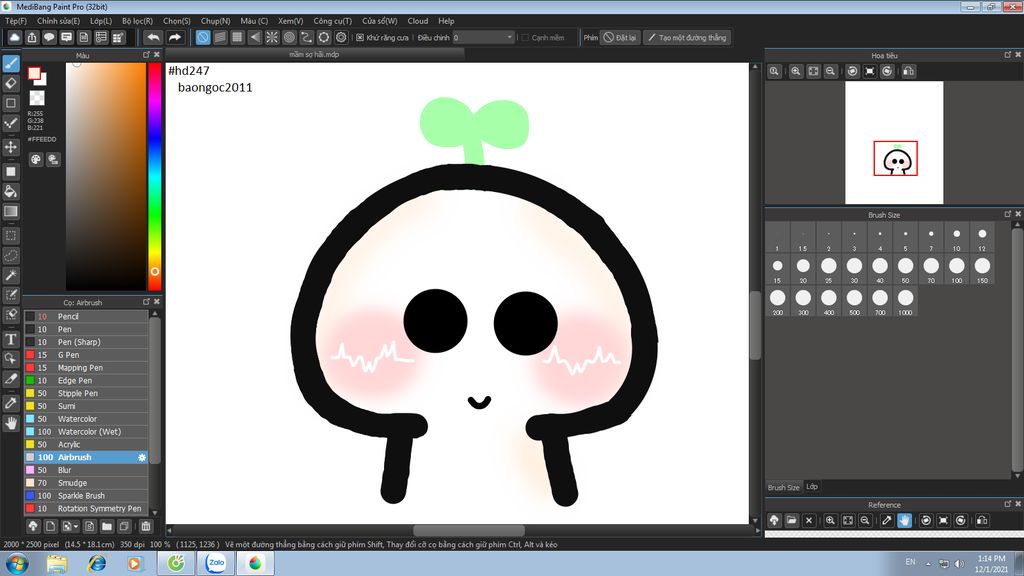This screenshot has width=1024, height=576.
Task: Choose brush size 25 preset
Action: (x=829, y=269)
